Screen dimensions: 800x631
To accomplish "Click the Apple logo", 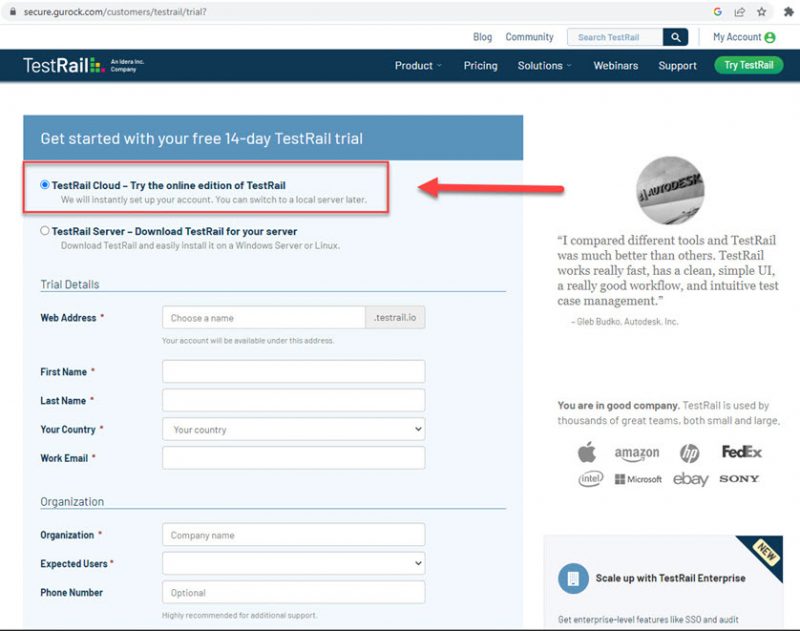I will pos(585,452).
